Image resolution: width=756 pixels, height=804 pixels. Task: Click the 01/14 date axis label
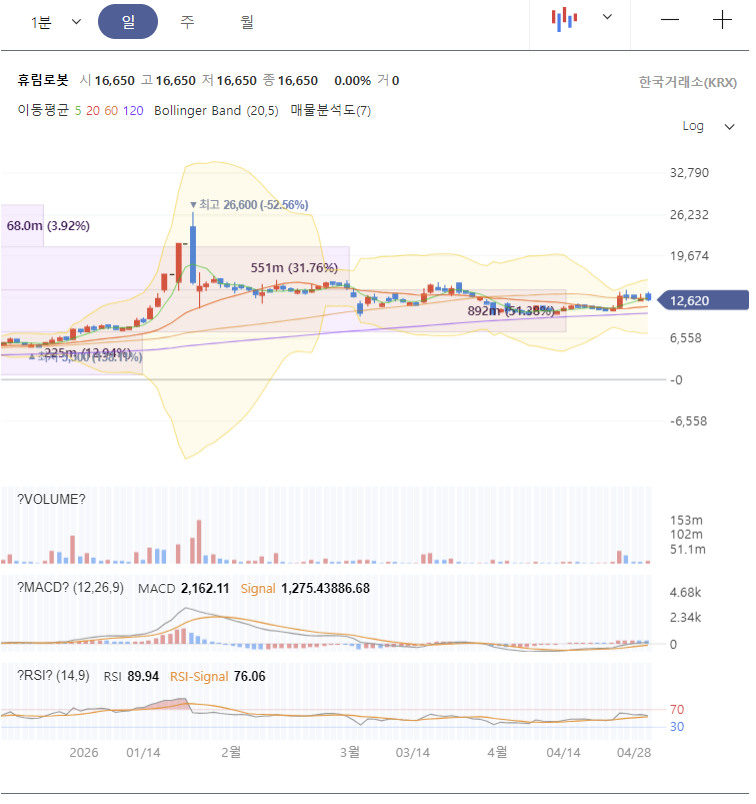coord(143,753)
